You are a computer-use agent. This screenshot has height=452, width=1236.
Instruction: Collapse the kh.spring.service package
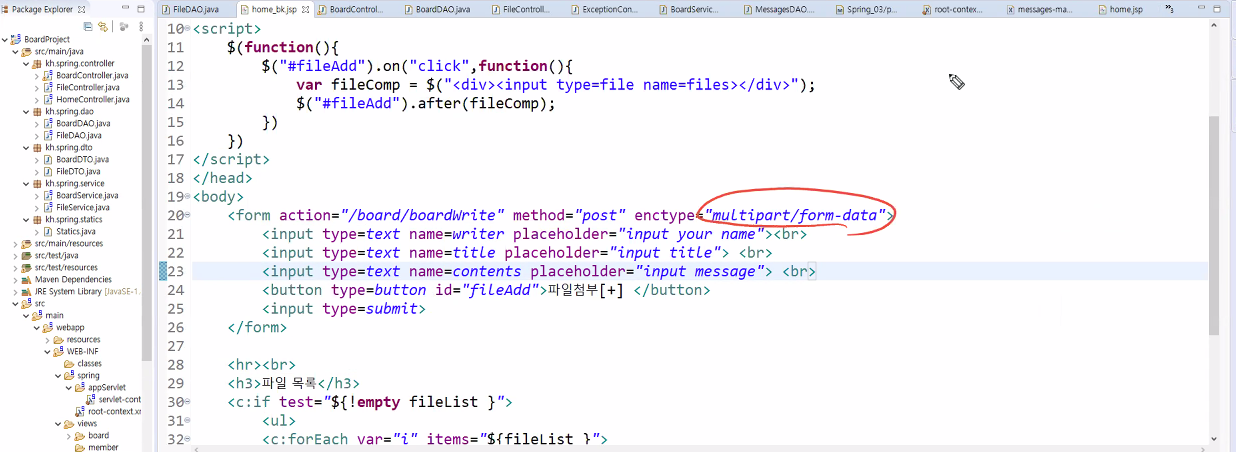(26, 183)
